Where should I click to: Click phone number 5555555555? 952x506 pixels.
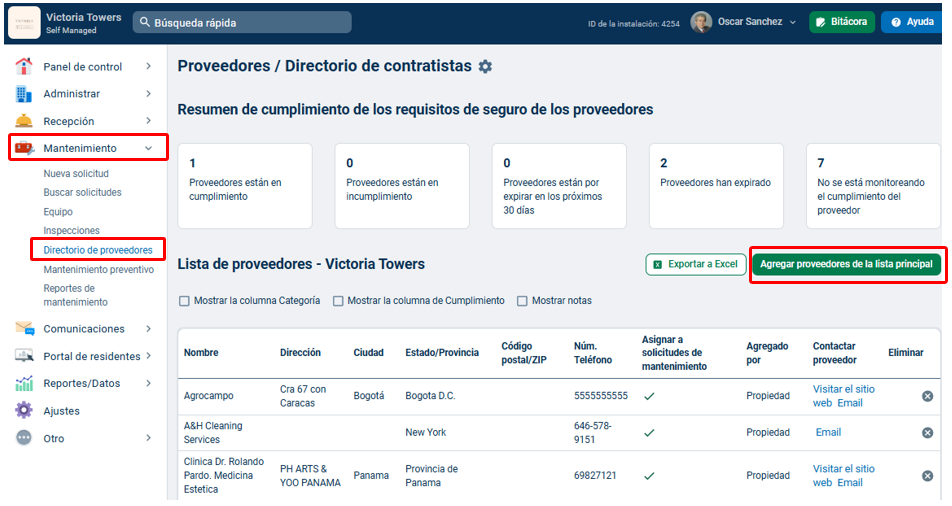click(601, 395)
